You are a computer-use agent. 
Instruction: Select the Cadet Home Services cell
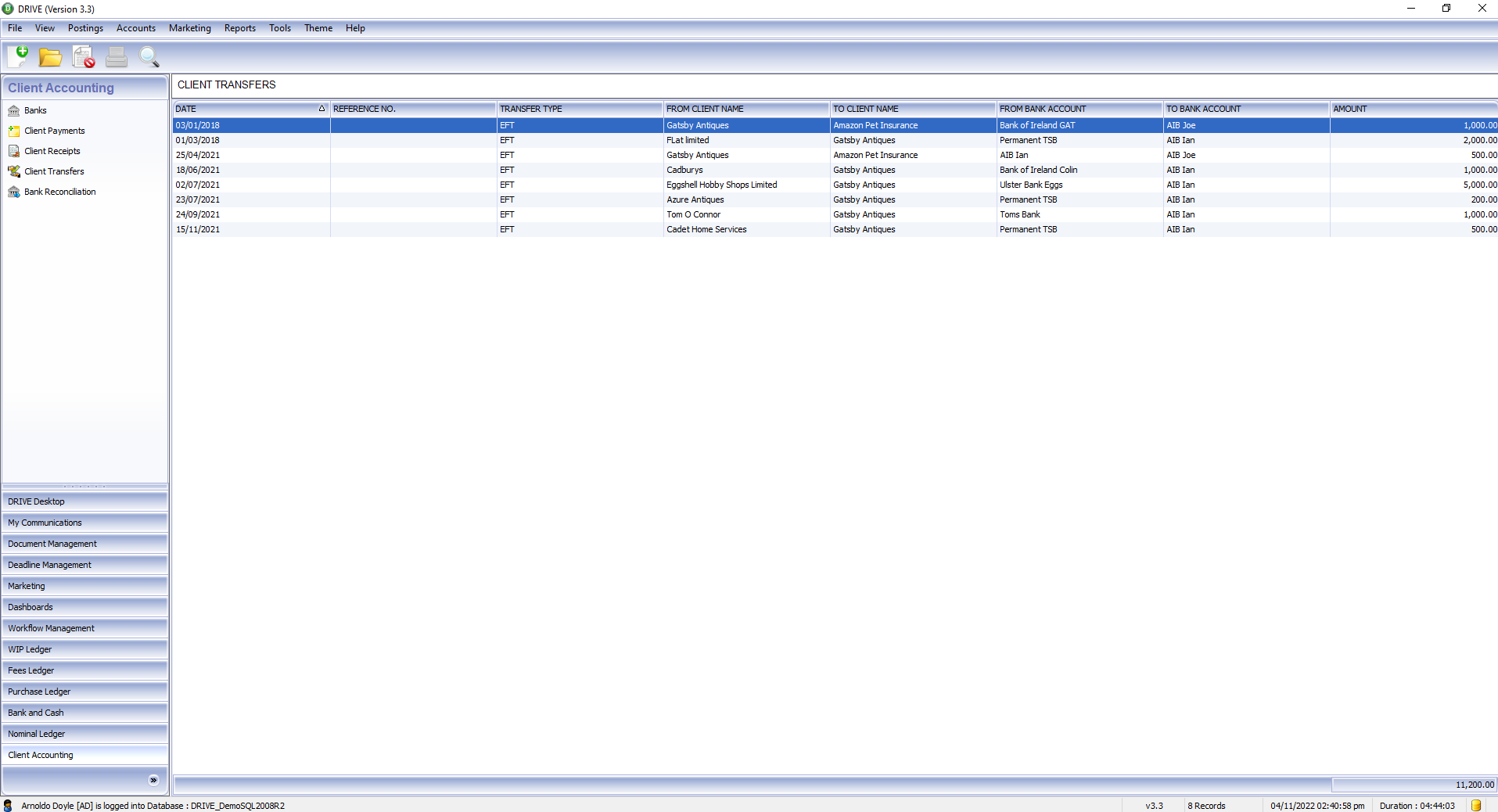[746, 229]
